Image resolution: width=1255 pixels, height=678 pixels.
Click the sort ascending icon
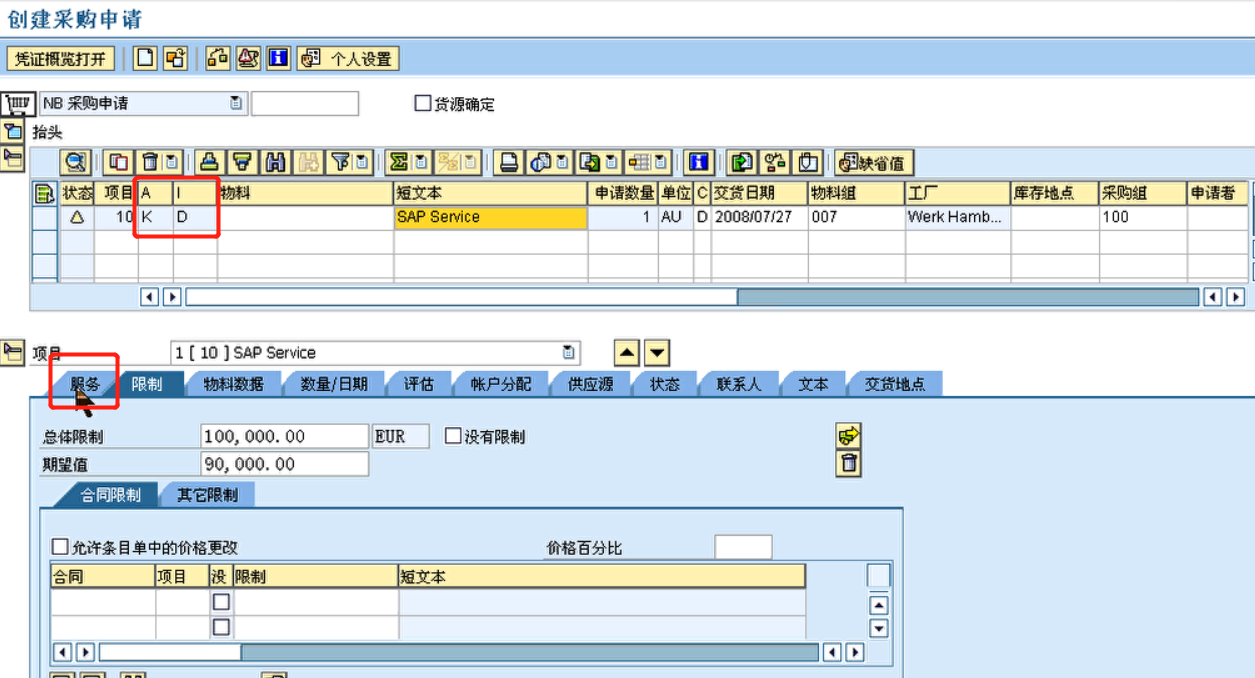209,162
